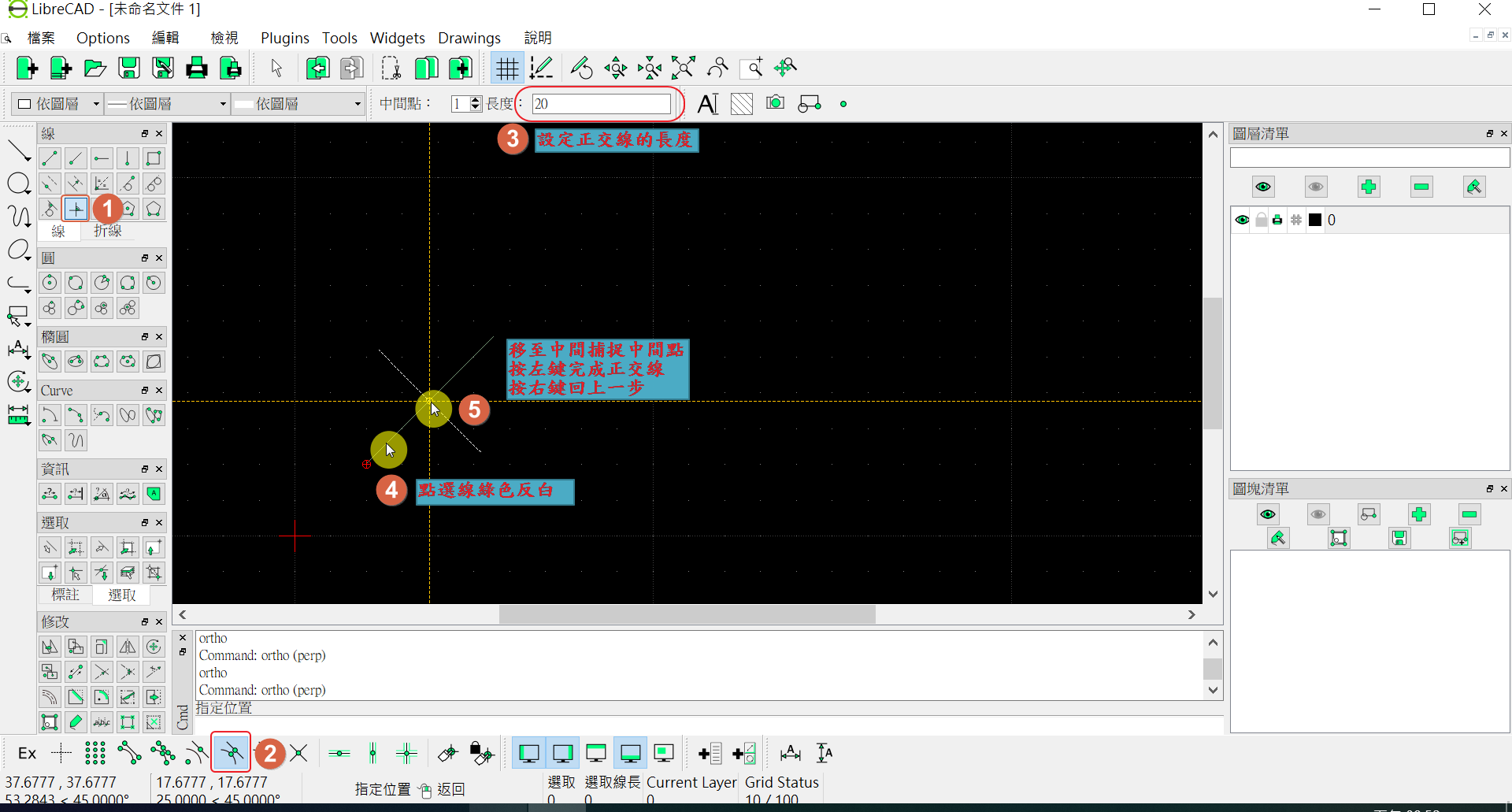Click the canvas vertical scrollbar
Image resolution: width=1512 pixels, height=812 pixels.
click(x=1213, y=364)
